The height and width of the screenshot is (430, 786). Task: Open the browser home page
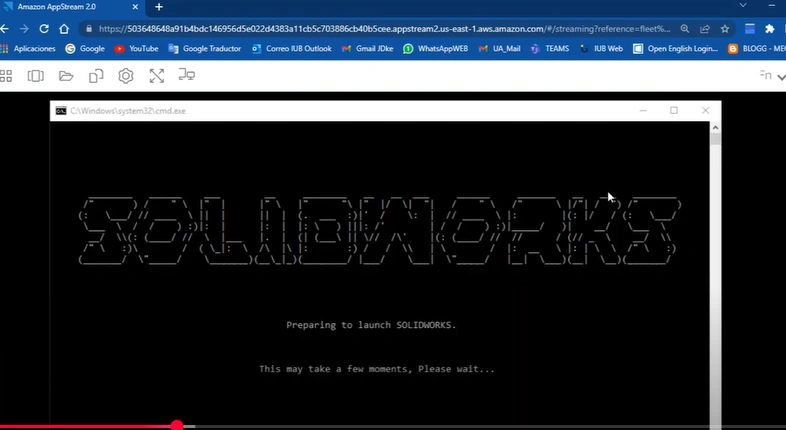pyautogui.click(x=64, y=29)
